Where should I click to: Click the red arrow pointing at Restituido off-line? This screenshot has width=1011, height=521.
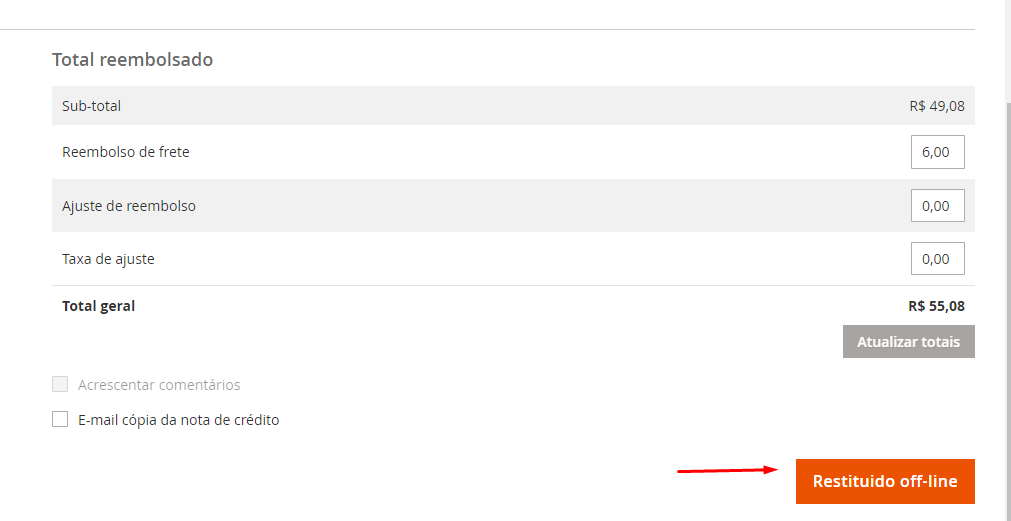click(x=728, y=469)
